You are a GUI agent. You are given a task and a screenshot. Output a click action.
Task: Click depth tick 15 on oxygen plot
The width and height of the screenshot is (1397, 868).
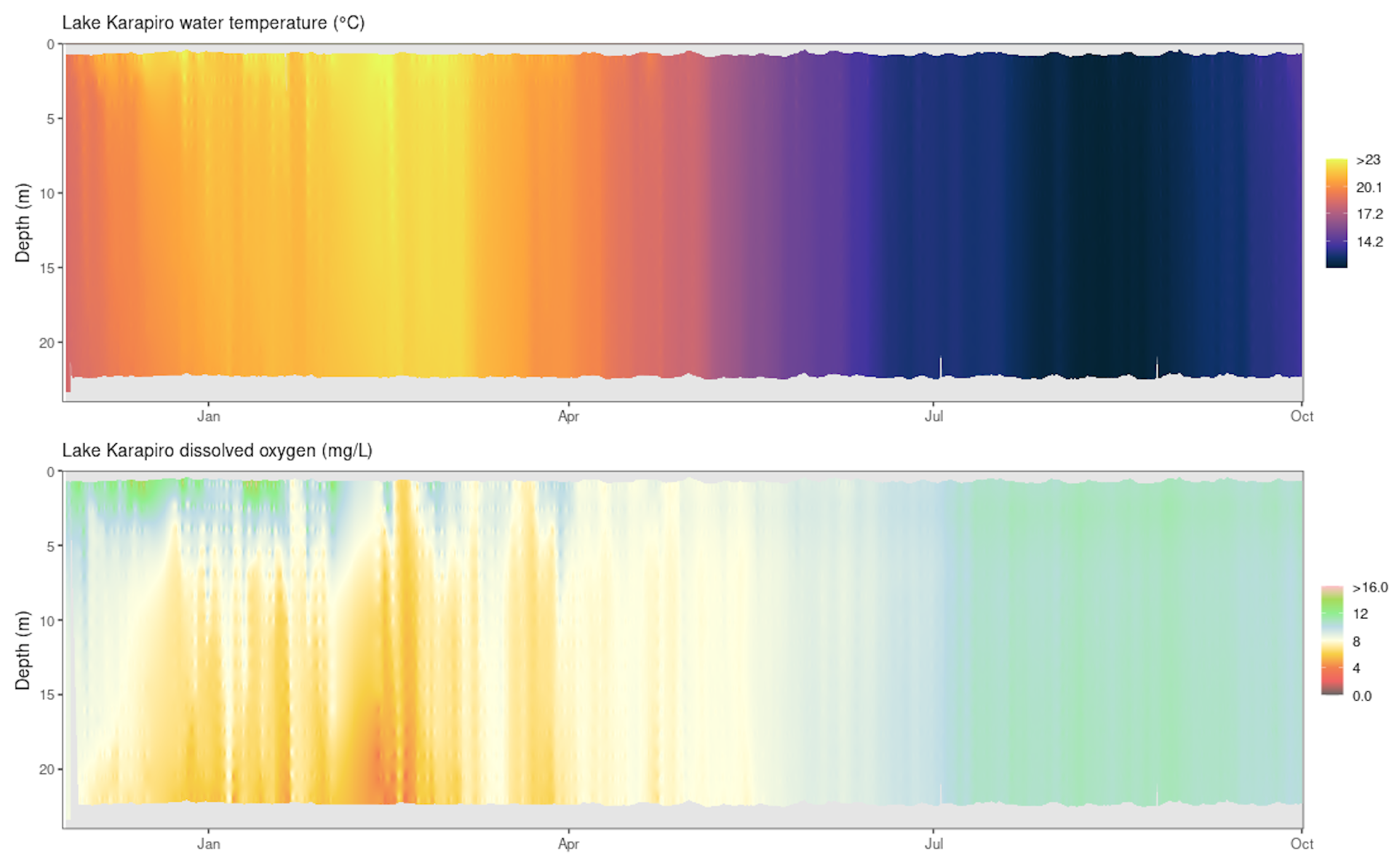tap(47, 695)
